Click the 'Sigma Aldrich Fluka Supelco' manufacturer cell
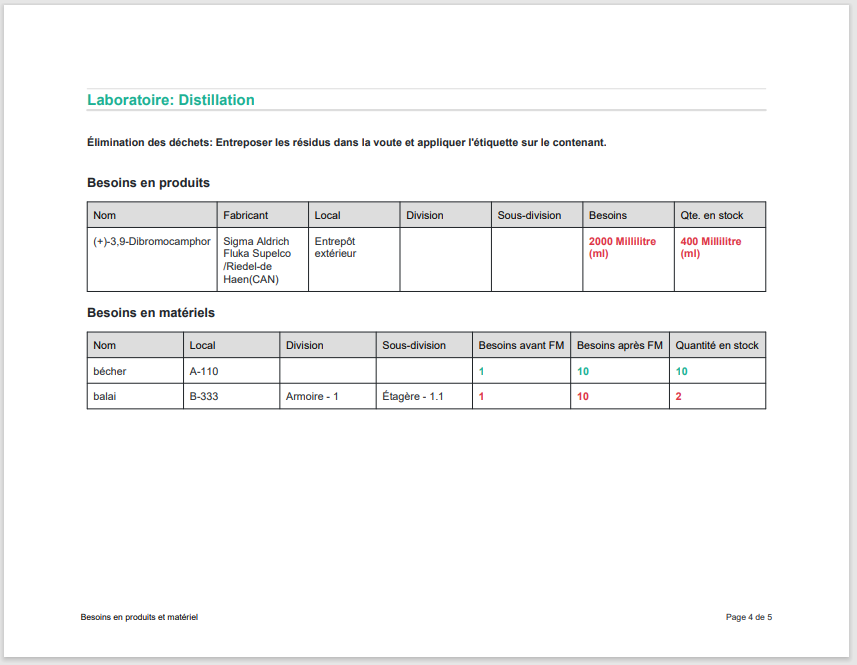This screenshot has height=665, width=857. pyautogui.click(x=262, y=259)
